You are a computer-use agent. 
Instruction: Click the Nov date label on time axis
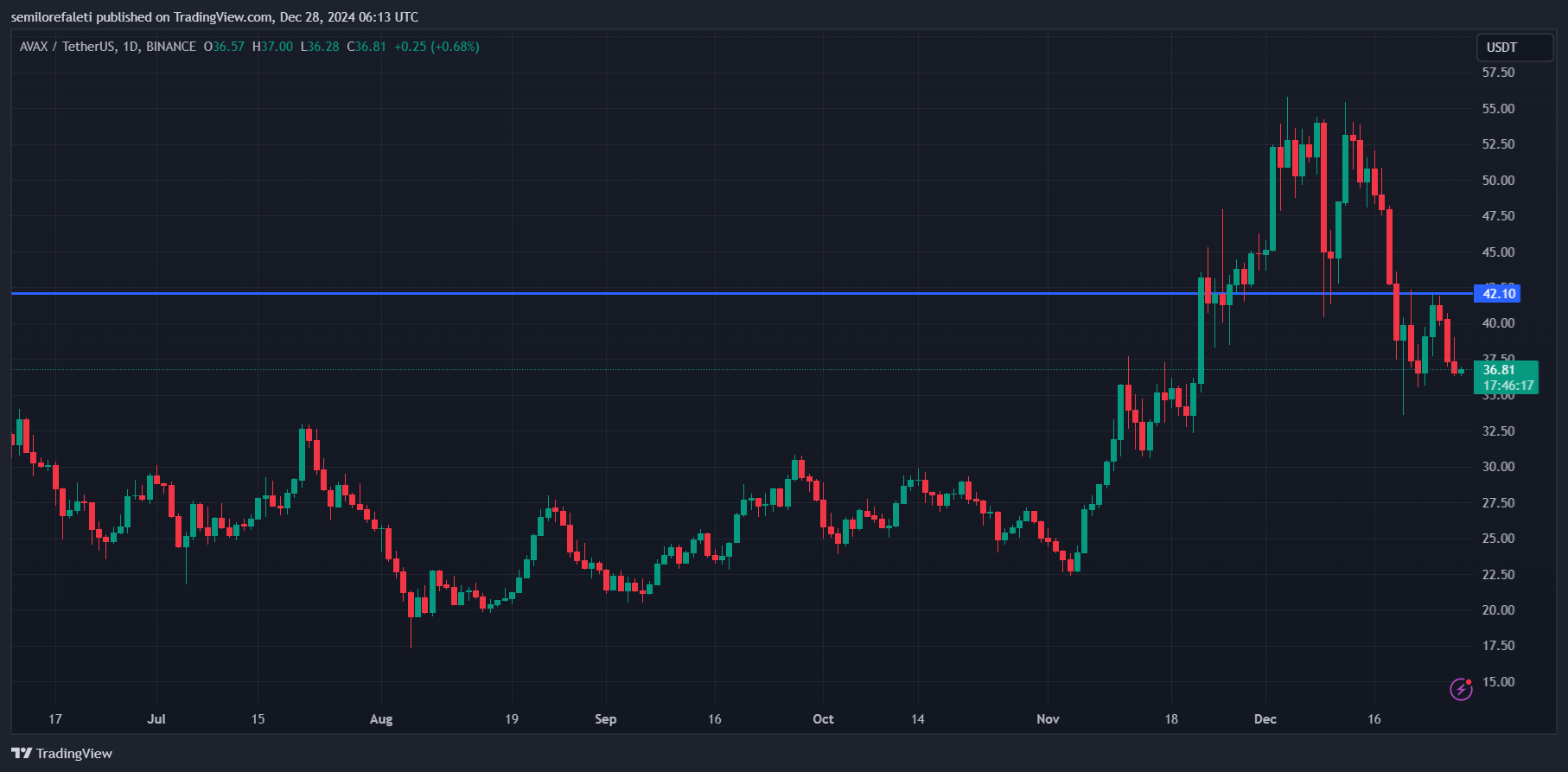click(1048, 719)
